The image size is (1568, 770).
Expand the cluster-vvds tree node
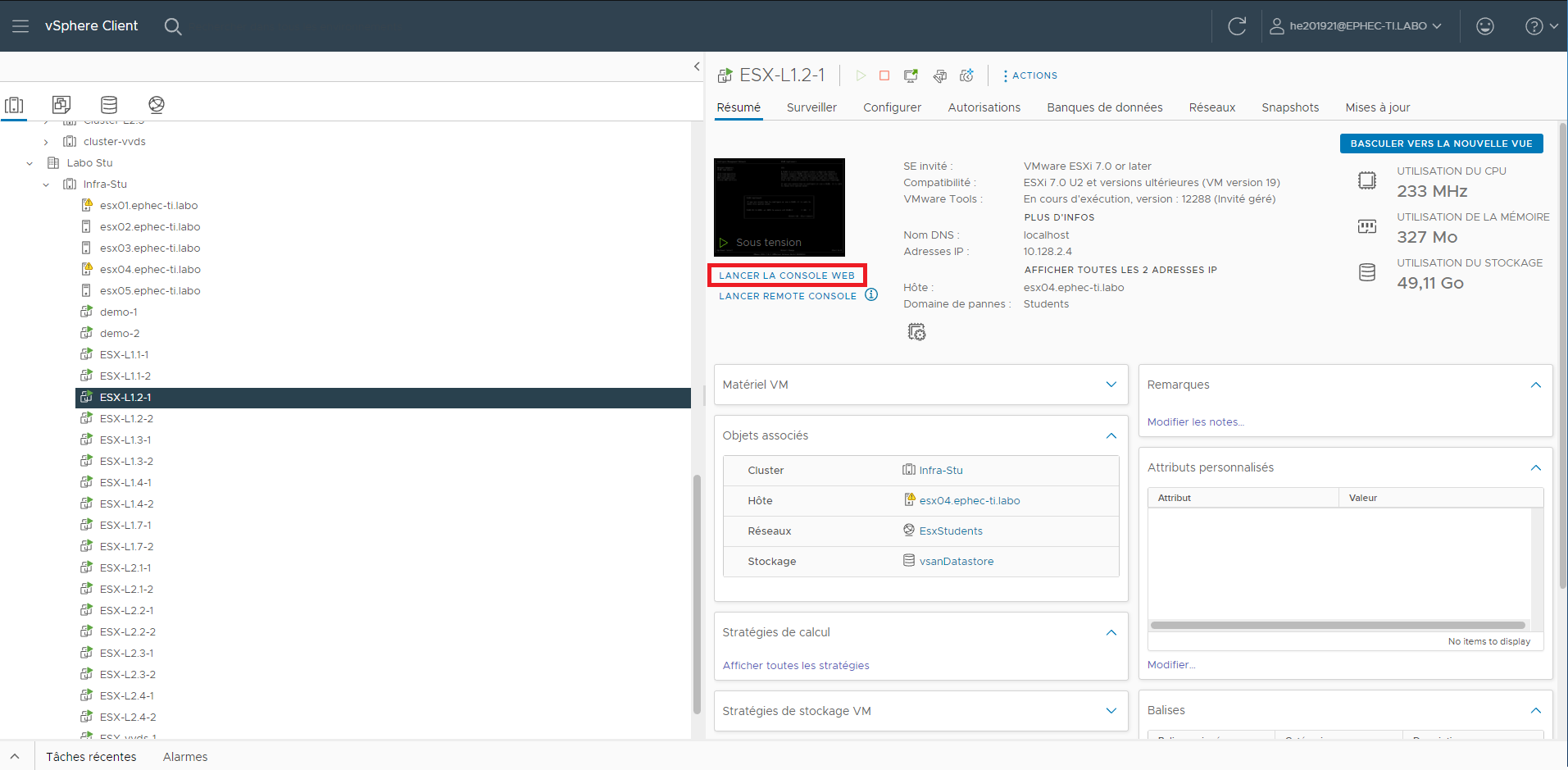(46, 142)
